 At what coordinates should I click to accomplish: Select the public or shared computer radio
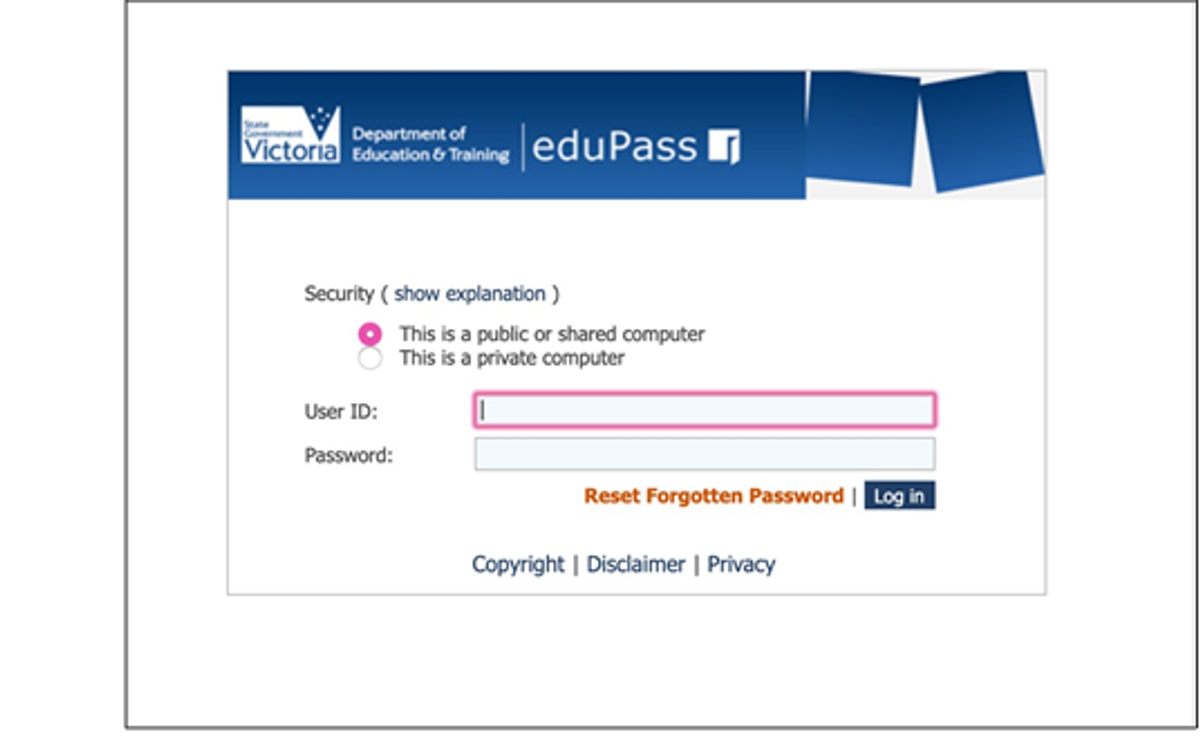[370, 334]
